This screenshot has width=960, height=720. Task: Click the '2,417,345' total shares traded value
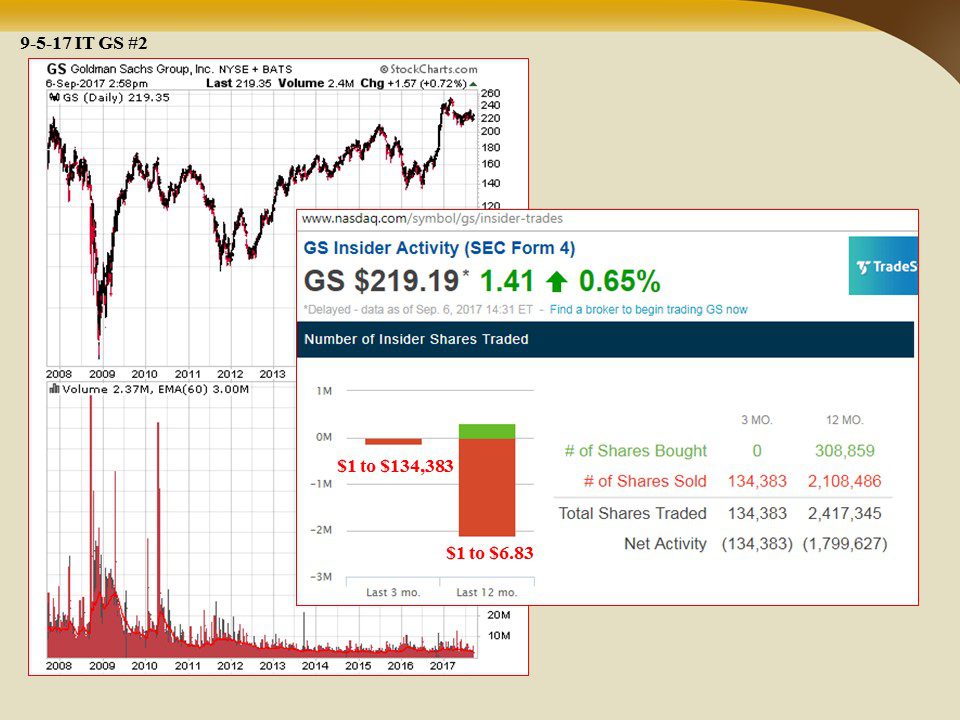pos(844,513)
